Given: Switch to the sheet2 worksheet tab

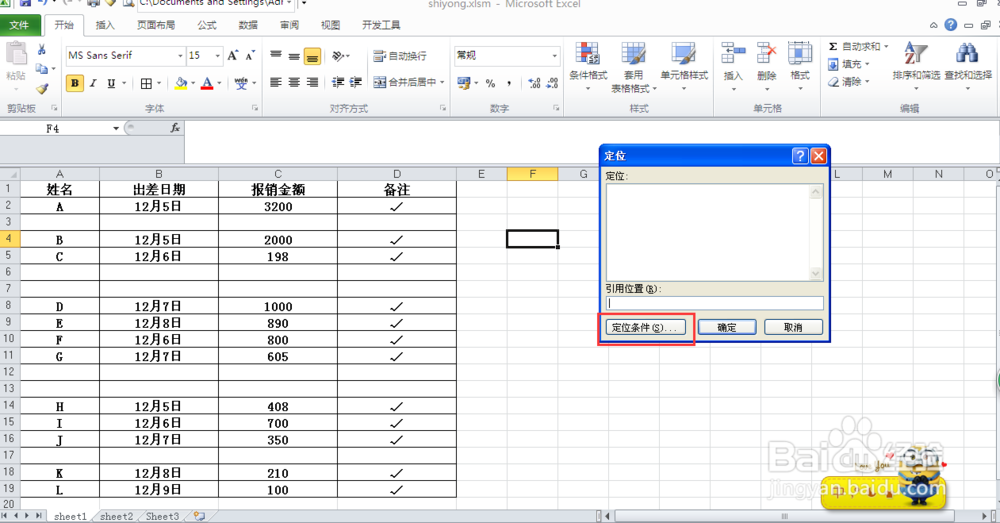Looking at the screenshot, I should click(116, 517).
